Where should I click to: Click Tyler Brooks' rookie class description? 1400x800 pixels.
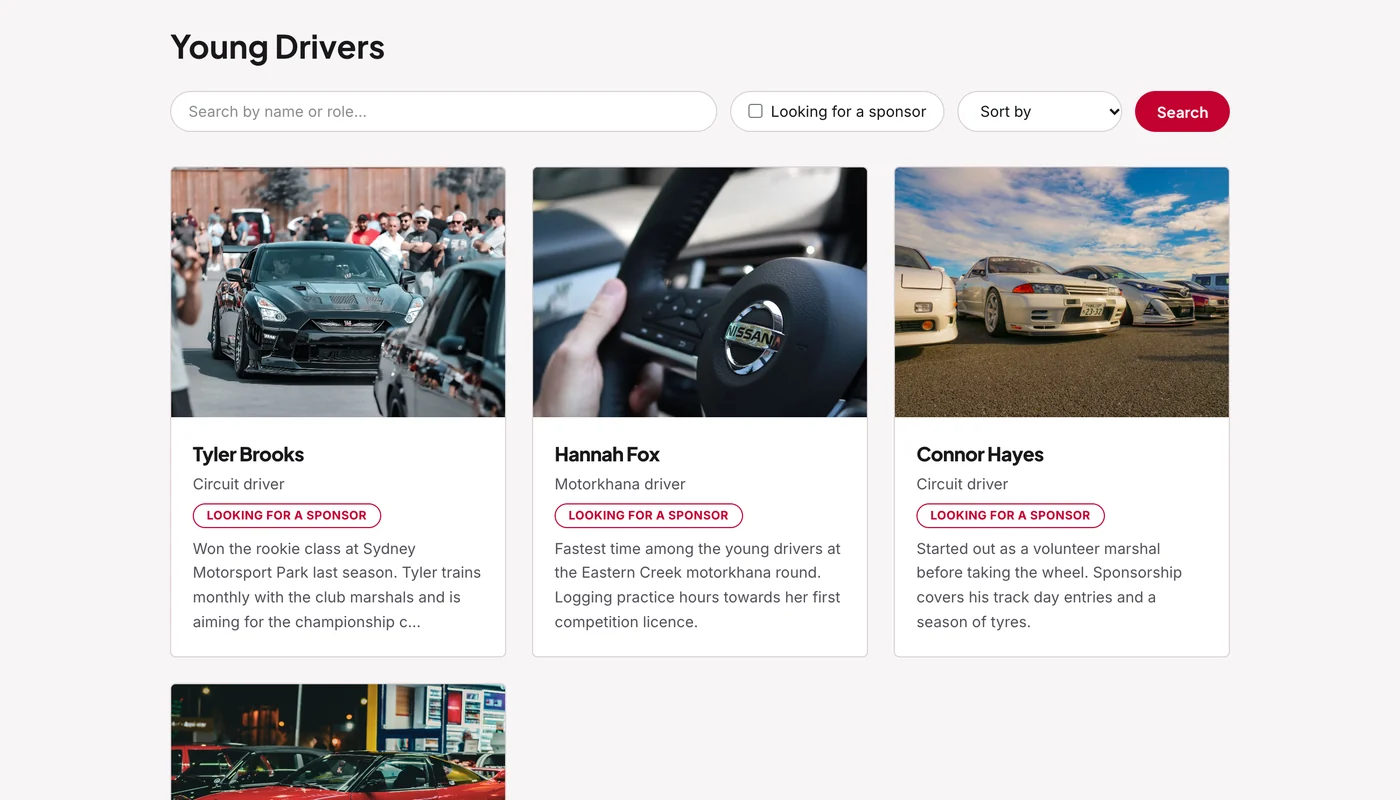[338, 585]
